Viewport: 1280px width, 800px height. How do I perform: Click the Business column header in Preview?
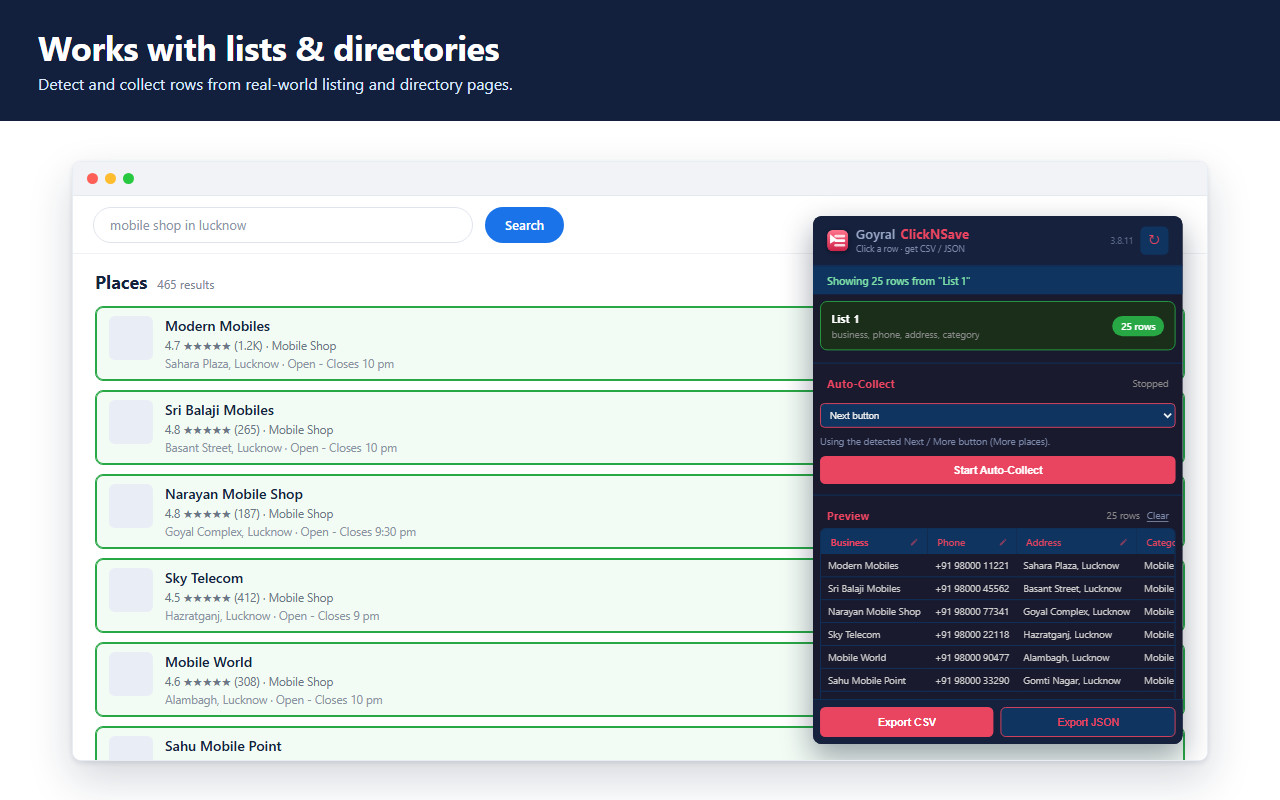pos(874,543)
